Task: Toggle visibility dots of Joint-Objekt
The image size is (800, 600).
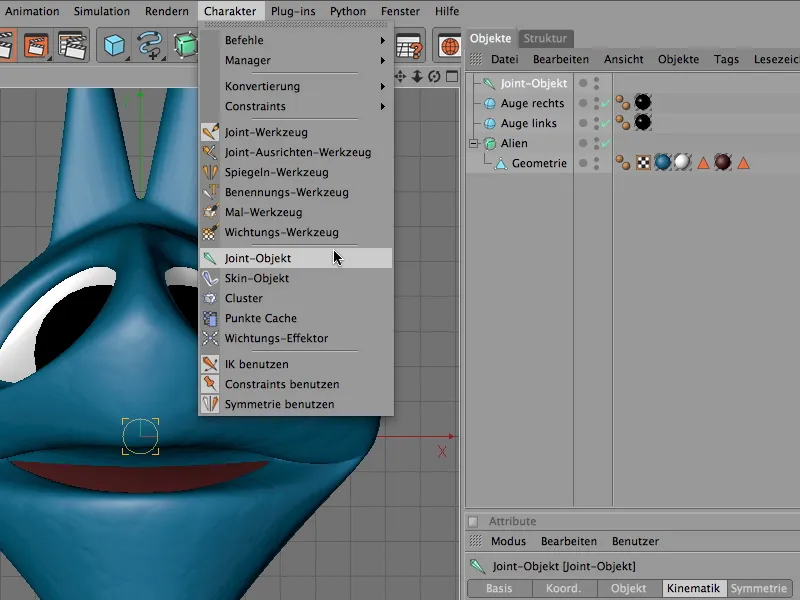Action: (596, 83)
